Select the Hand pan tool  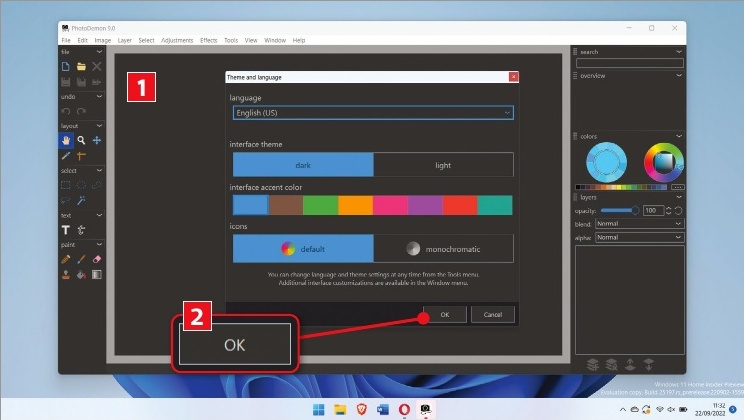coord(66,141)
